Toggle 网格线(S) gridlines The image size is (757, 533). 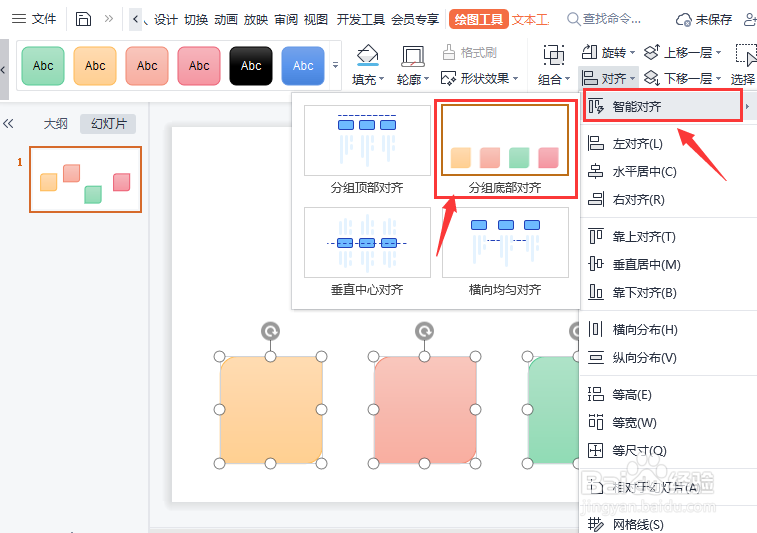pyautogui.click(x=639, y=524)
